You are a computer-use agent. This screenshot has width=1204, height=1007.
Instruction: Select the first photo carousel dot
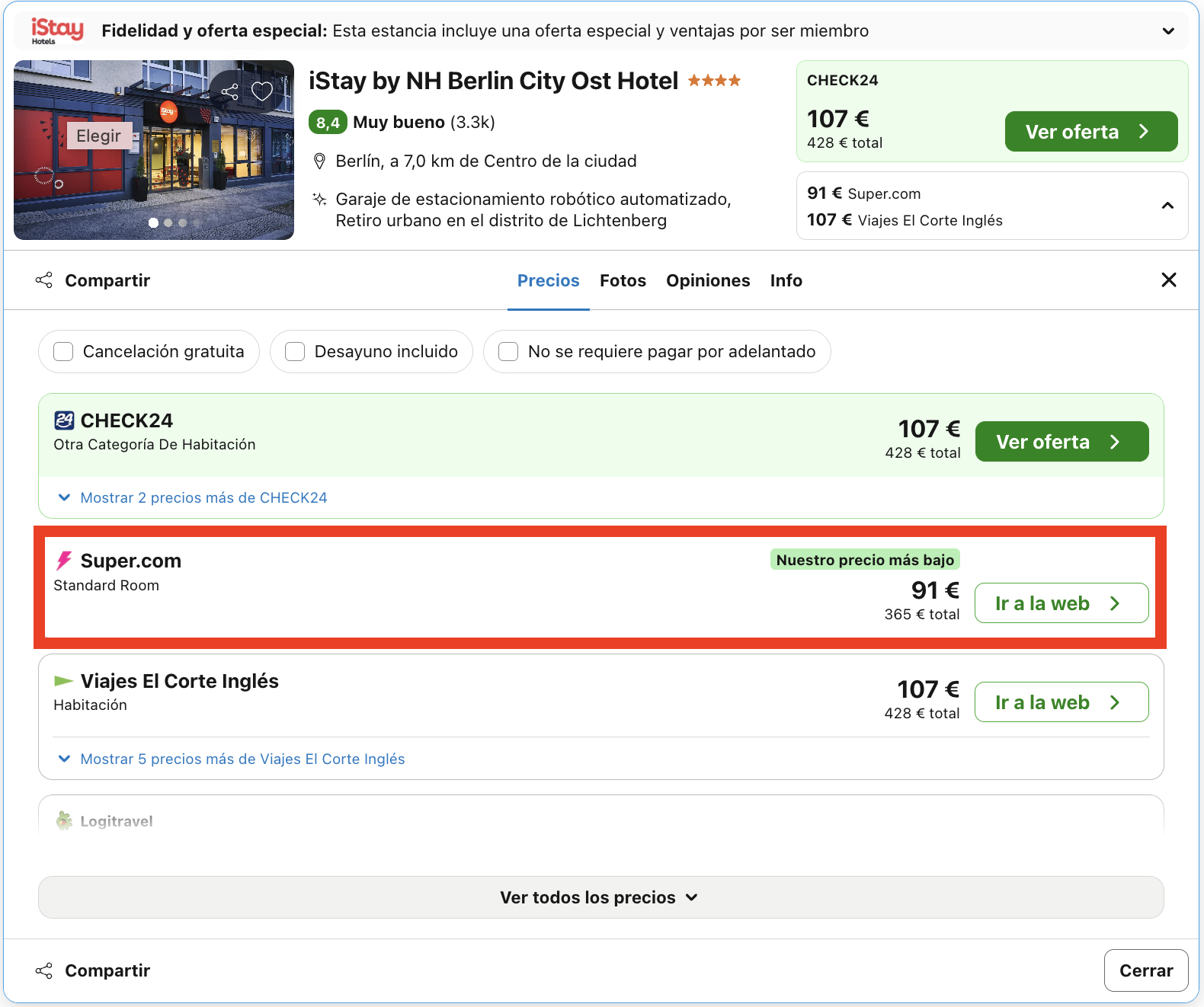(153, 223)
